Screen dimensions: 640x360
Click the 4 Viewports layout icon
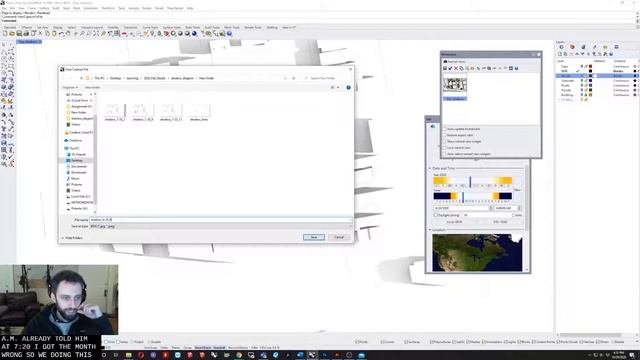pos(117,33)
